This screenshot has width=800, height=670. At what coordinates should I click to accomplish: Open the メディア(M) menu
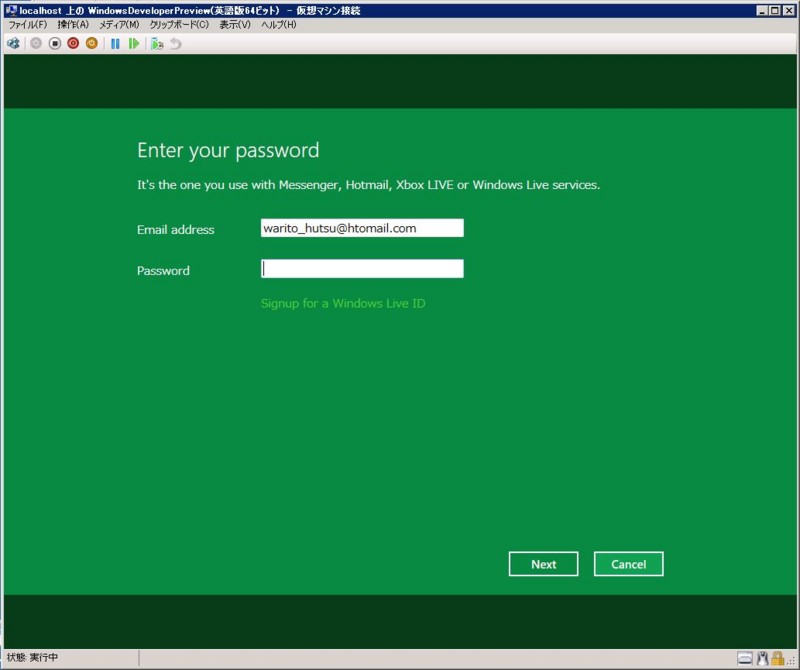119,24
